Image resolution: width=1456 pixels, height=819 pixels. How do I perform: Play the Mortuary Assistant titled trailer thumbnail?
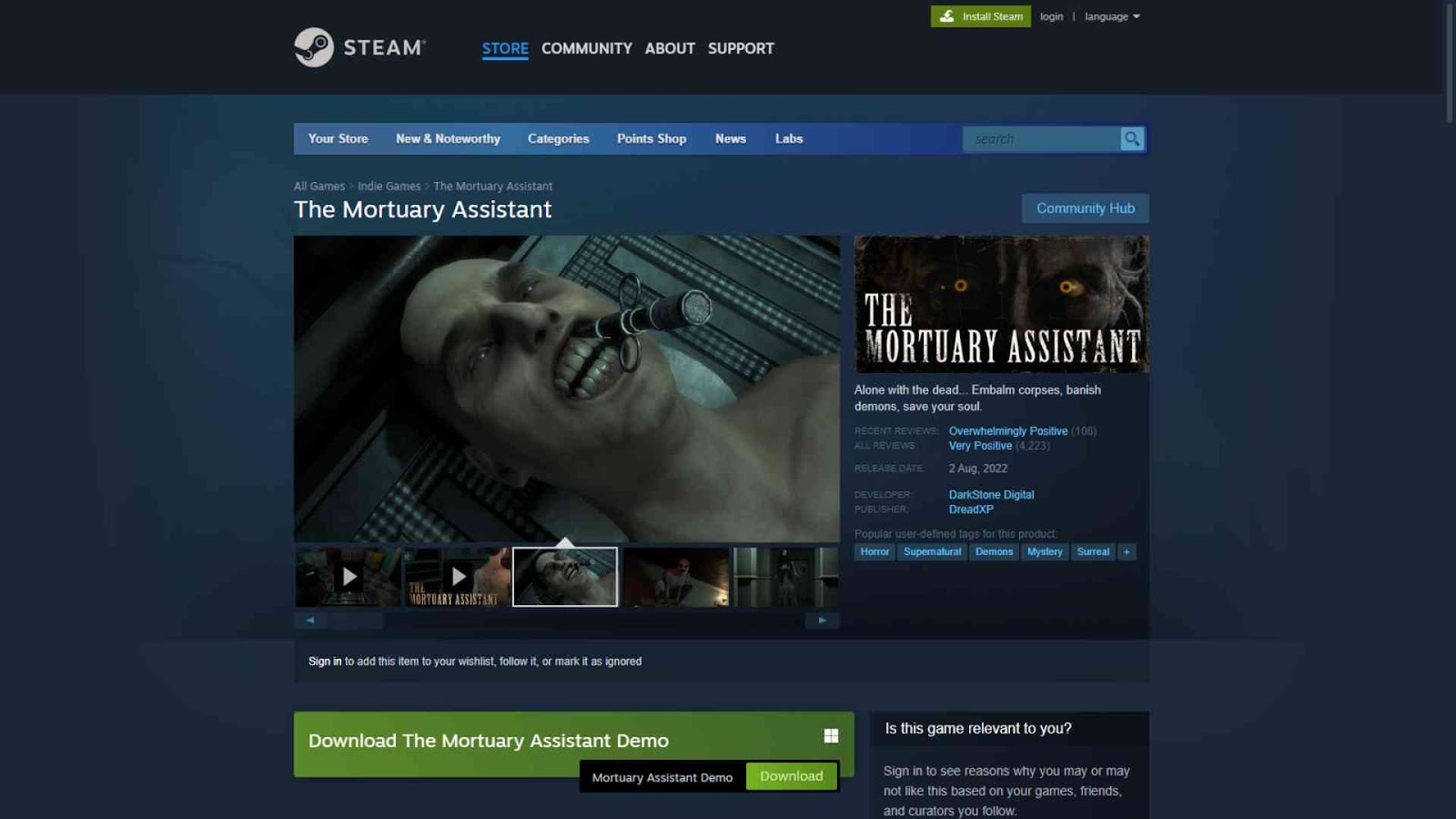pyautogui.click(x=457, y=576)
